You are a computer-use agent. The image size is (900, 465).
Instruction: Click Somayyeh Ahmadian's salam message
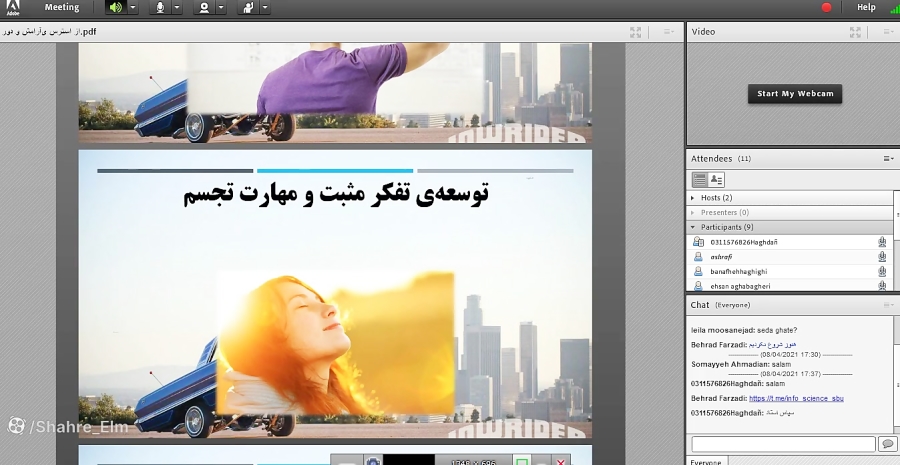[740, 365]
